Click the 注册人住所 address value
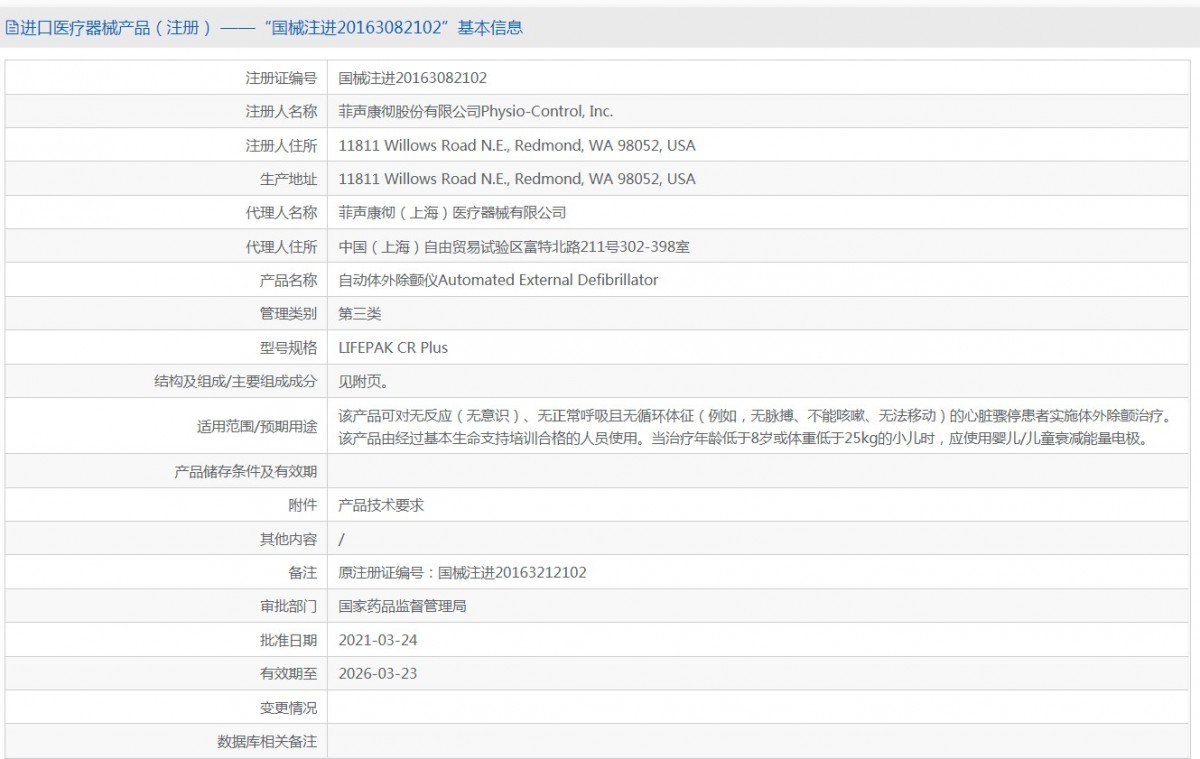 517,146
